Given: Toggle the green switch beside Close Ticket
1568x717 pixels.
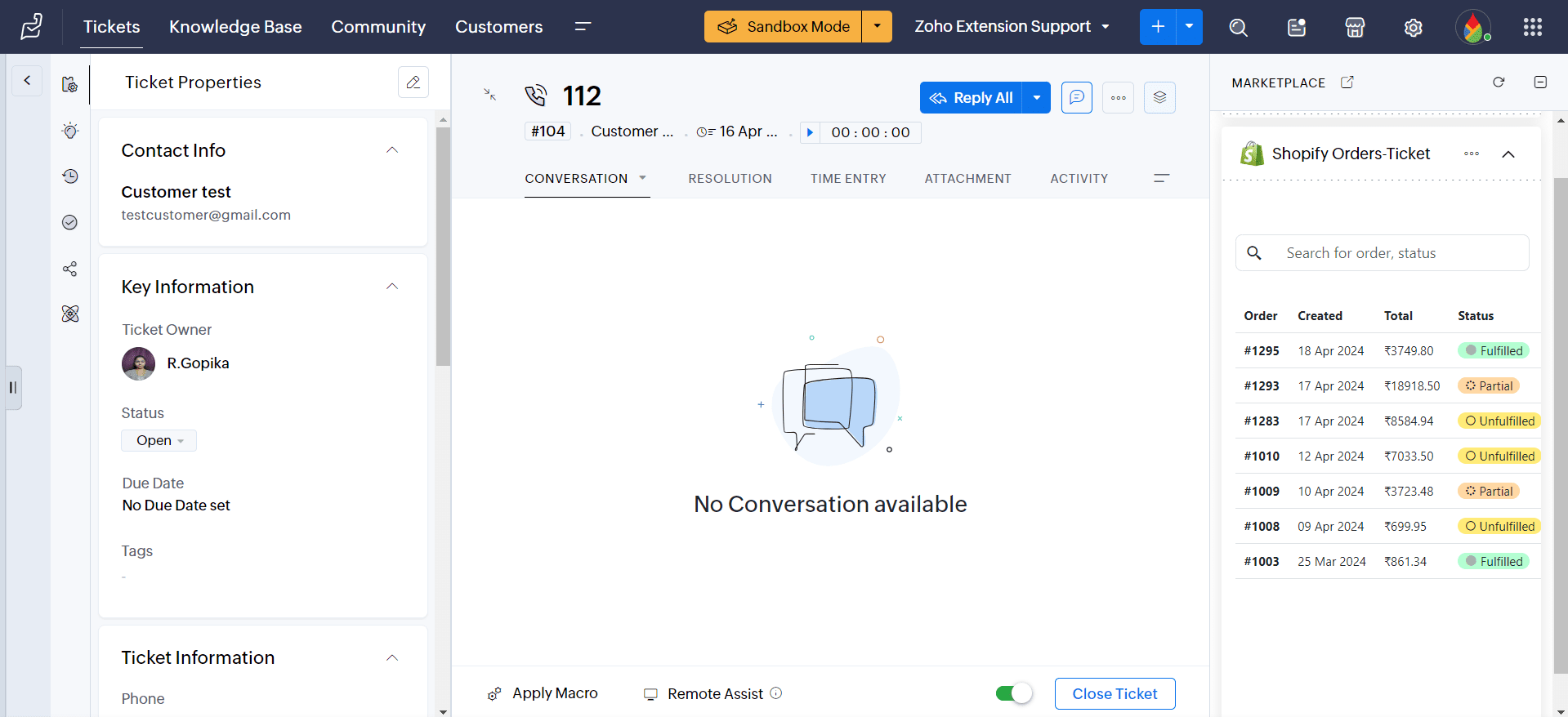Looking at the screenshot, I should coord(1013,693).
